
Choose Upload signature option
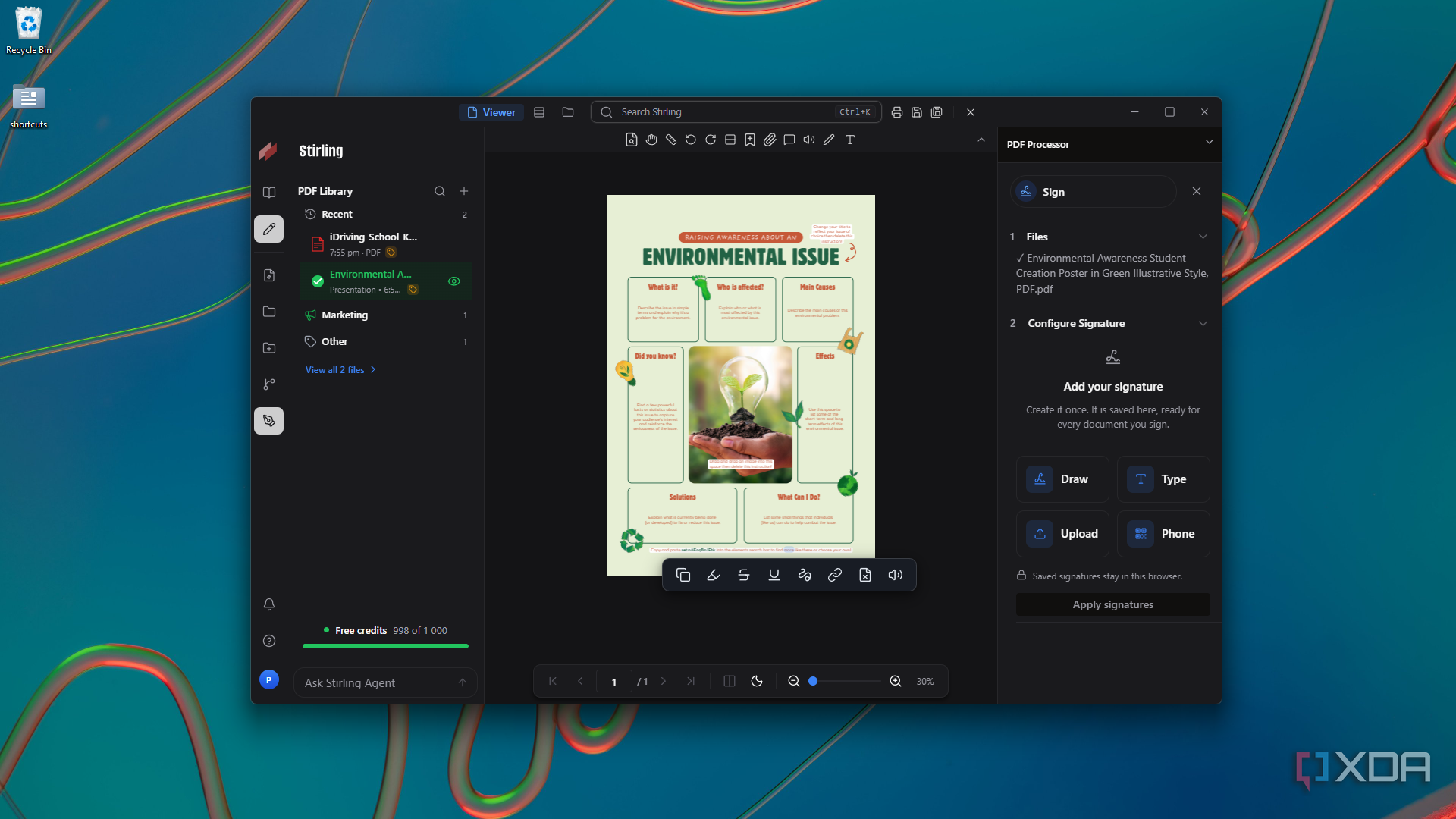1062,534
